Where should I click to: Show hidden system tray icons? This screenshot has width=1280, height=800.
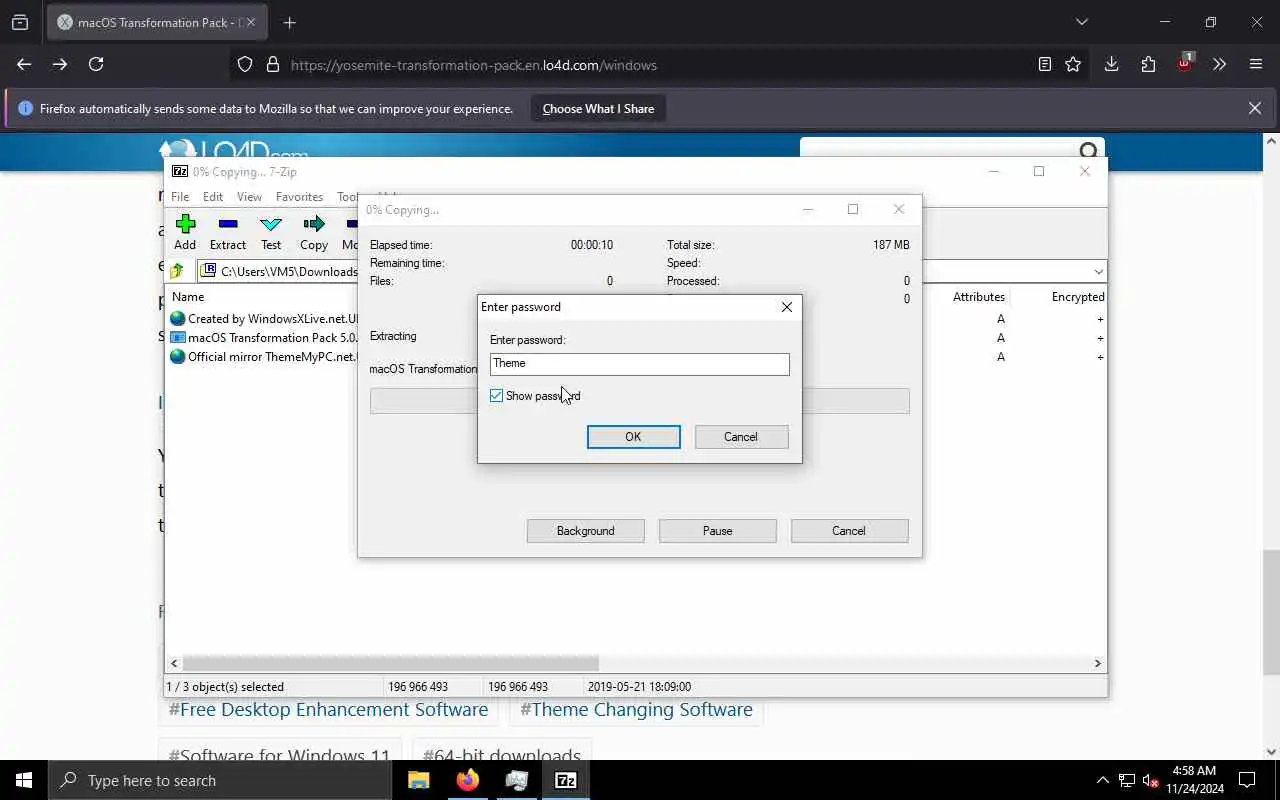(1103, 780)
